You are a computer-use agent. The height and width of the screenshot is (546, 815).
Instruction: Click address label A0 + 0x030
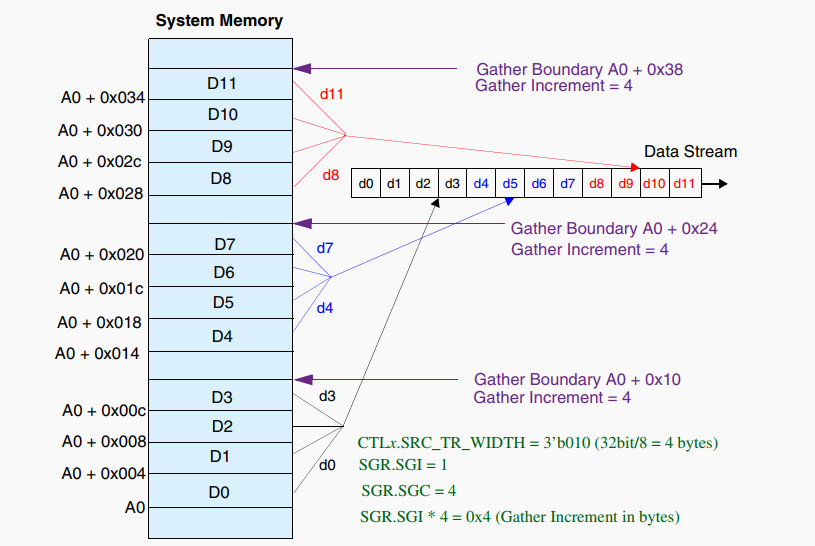click(x=100, y=131)
